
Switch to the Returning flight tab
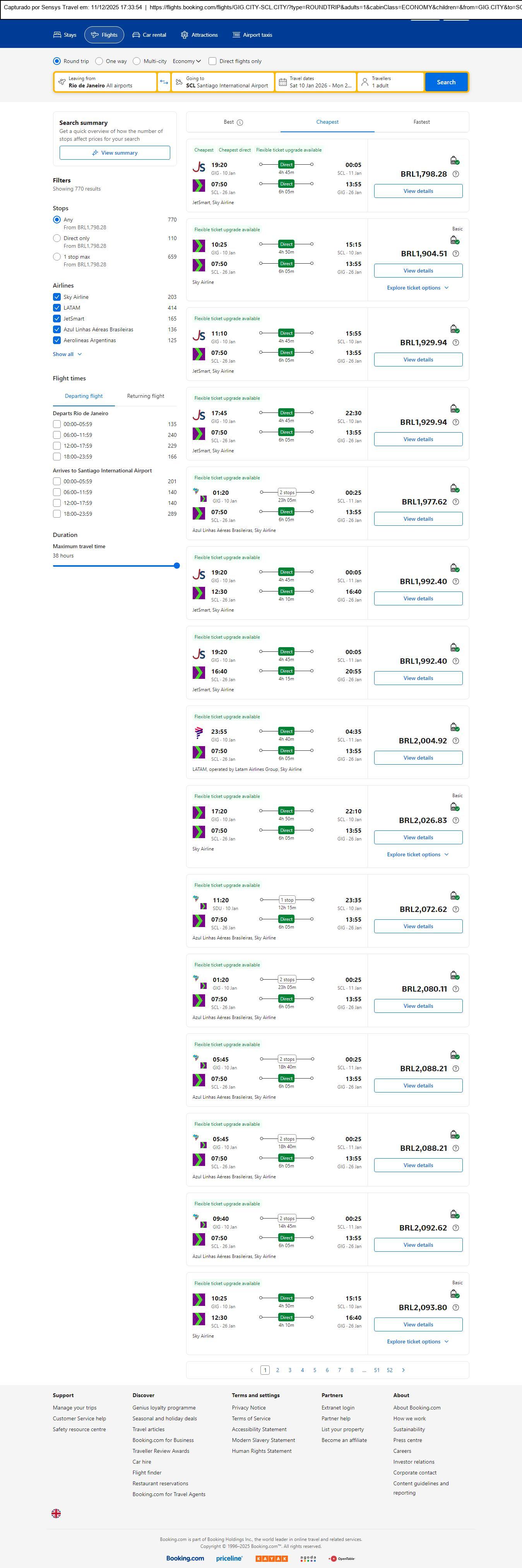pyautogui.click(x=145, y=396)
